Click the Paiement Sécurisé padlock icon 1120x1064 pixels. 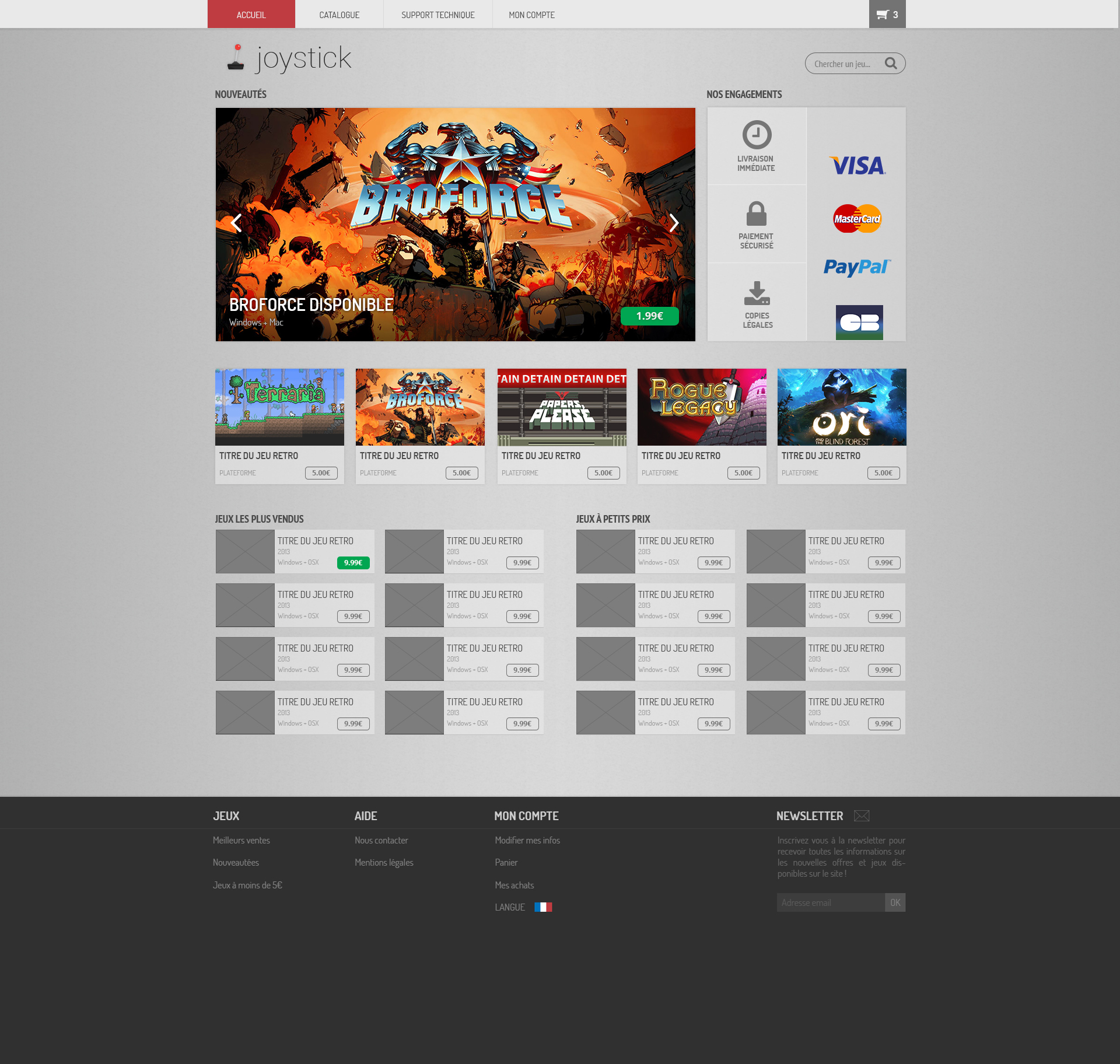click(757, 213)
